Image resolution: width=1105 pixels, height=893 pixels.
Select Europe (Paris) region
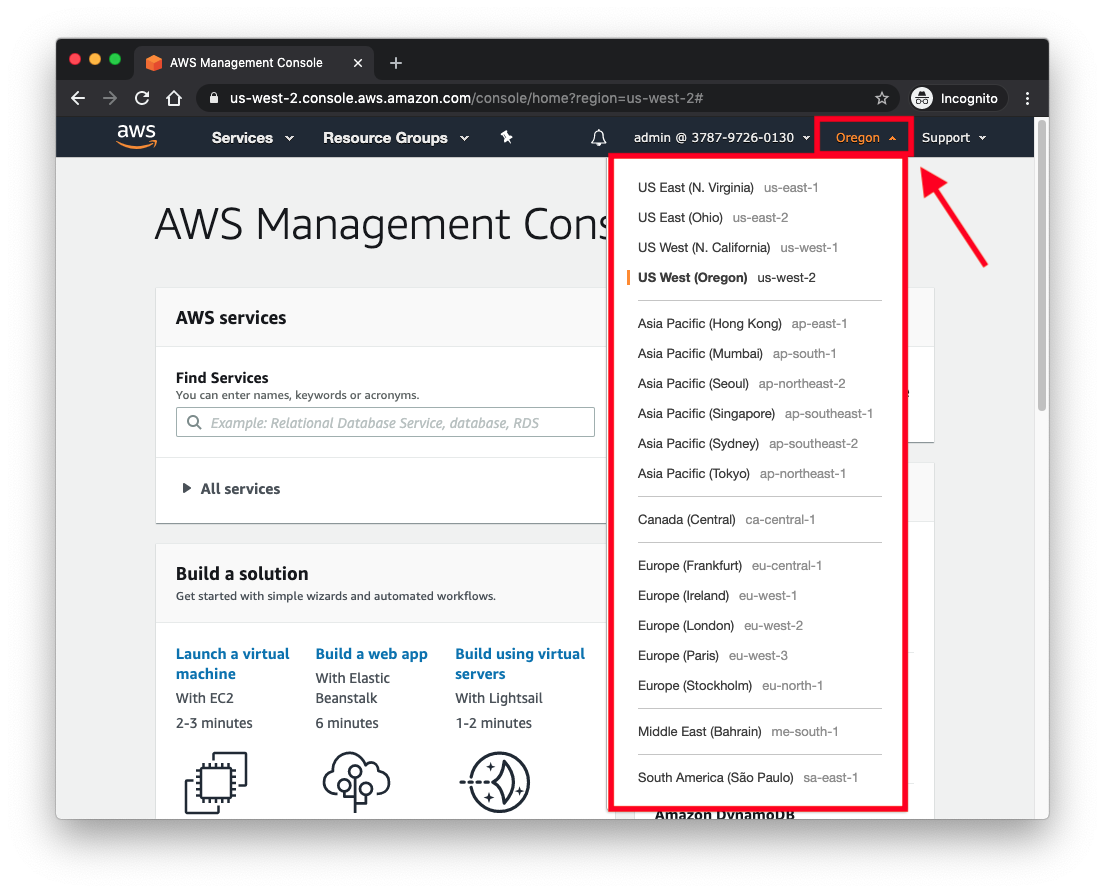(x=712, y=655)
